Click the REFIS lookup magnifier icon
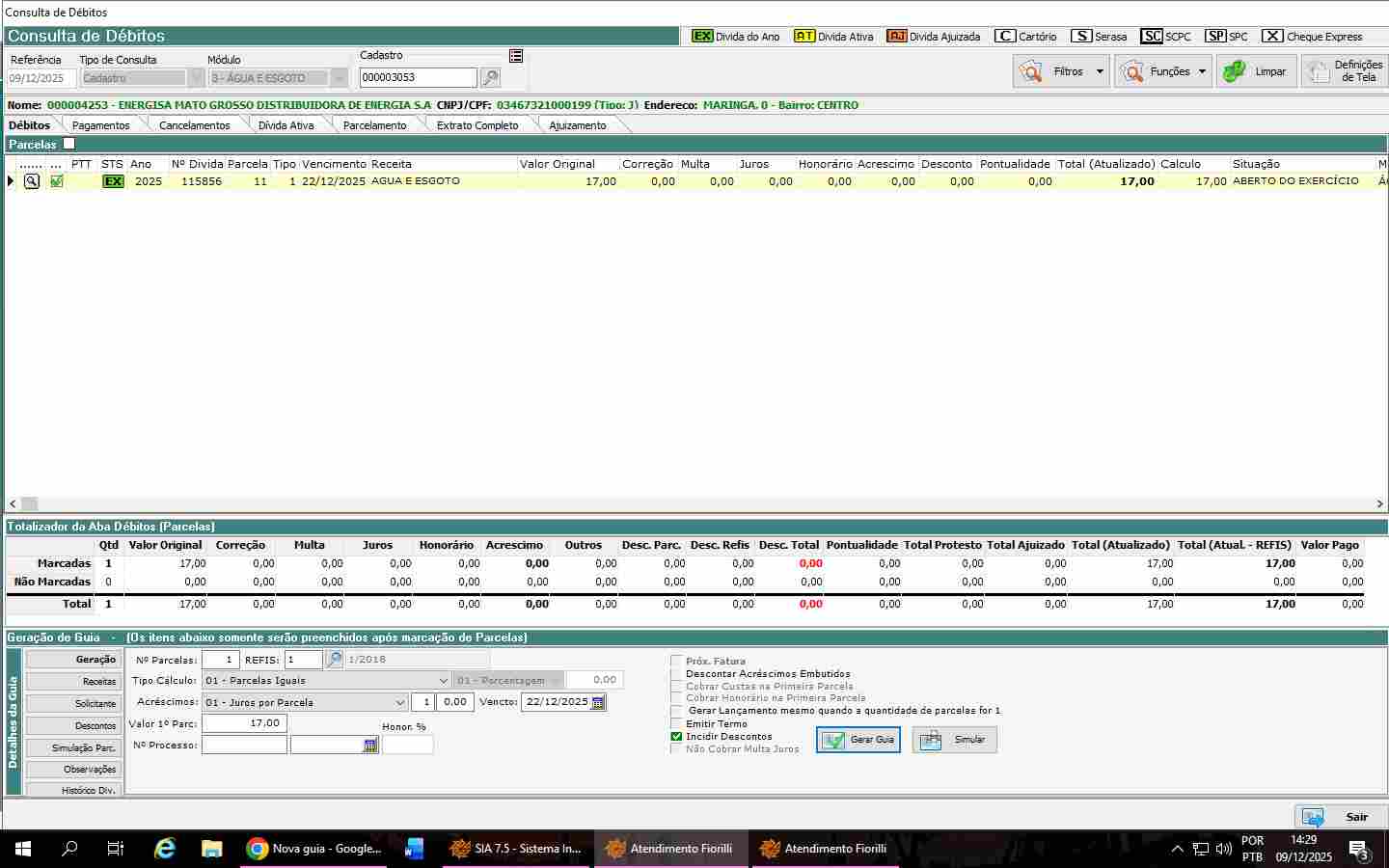Viewport: 1389px width, 868px height. click(x=334, y=660)
